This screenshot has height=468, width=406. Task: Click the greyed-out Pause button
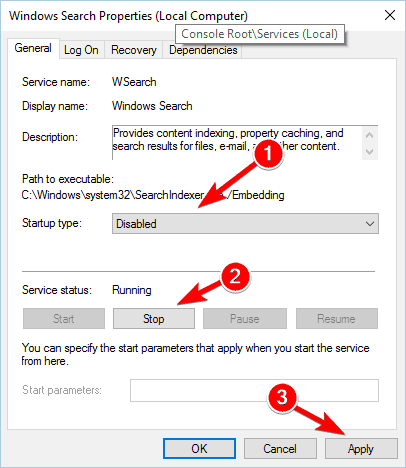[245, 319]
